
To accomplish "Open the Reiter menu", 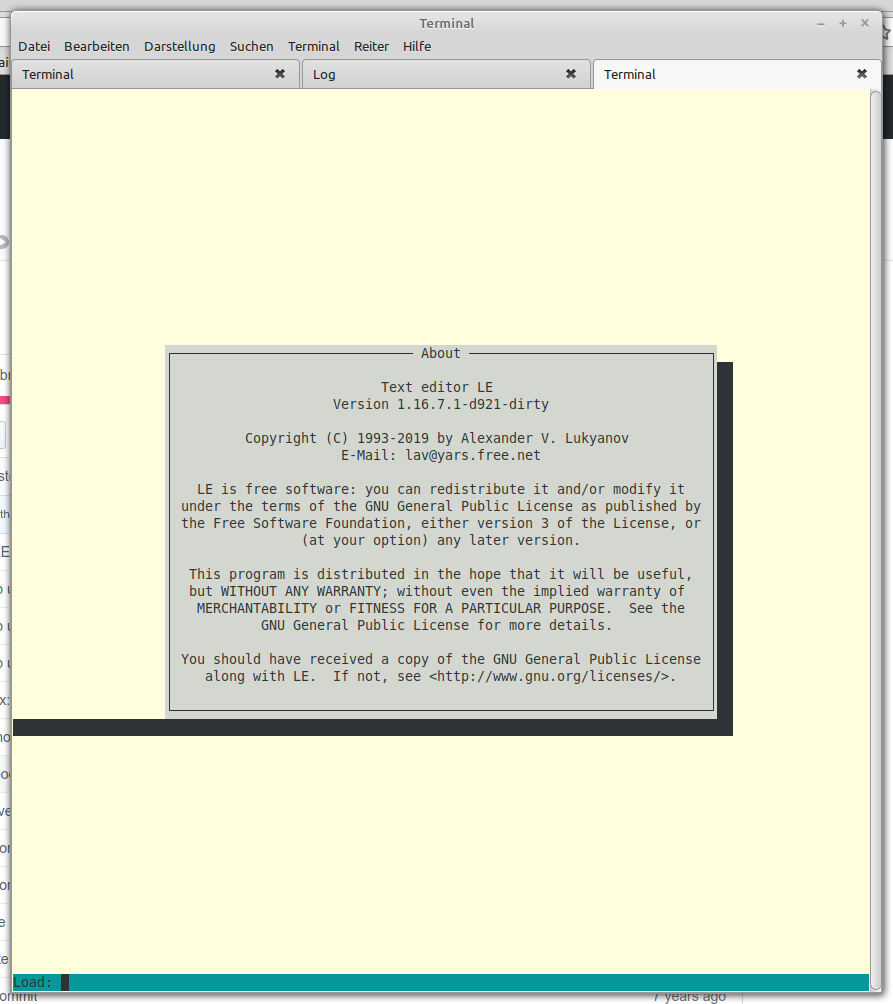I will [371, 46].
